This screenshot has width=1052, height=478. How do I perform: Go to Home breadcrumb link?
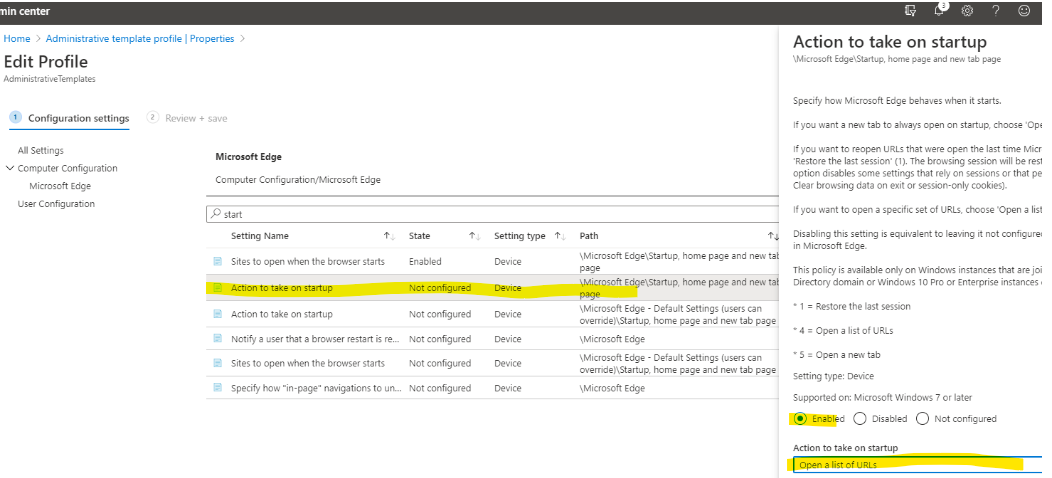pyautogui.click(x=17, y=39)
